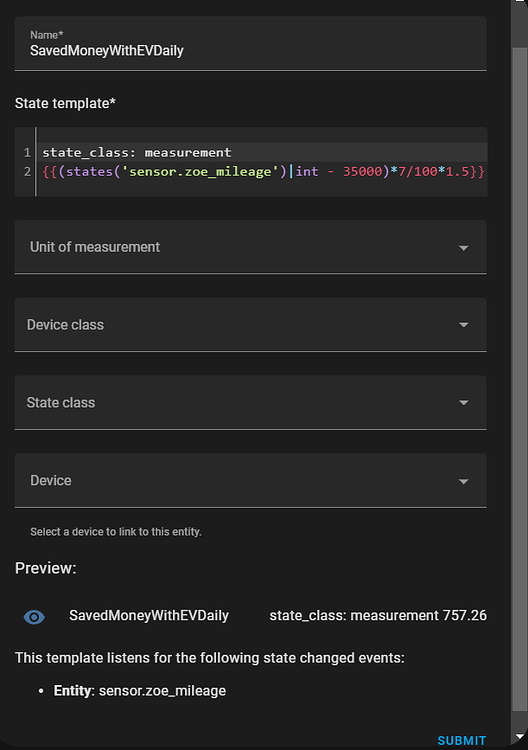Click the 'Select a device to link' helper text
Screen dimensions: 528x750
pyautogui.click(x=116, y=532)
